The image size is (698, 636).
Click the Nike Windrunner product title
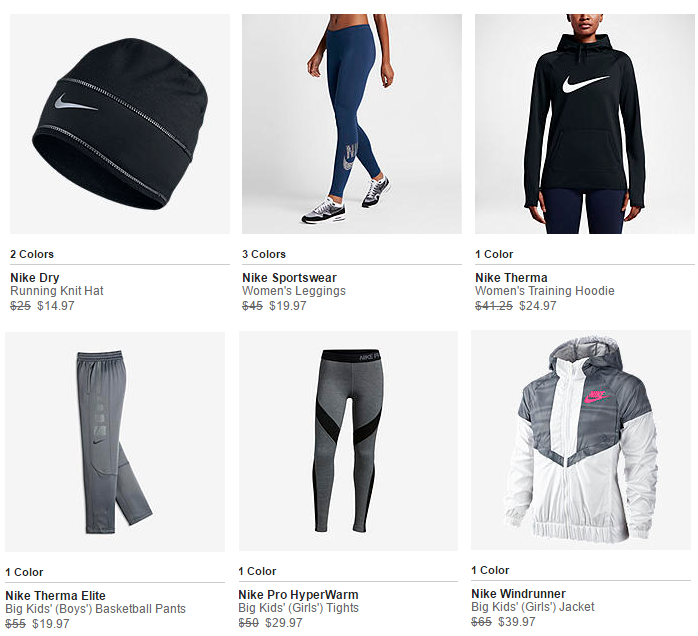(518, 594)
